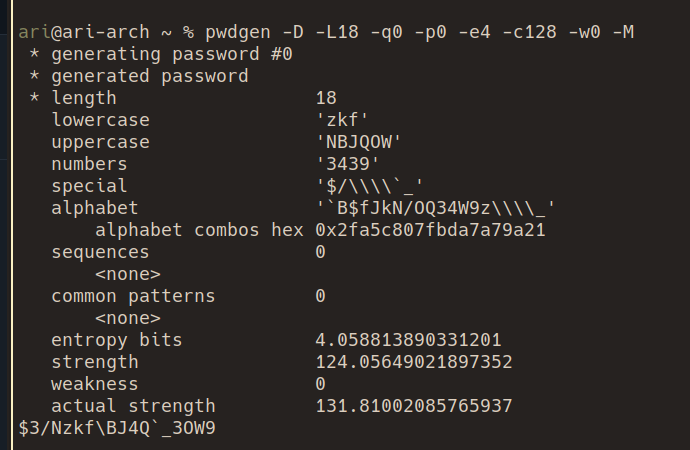Click the special characters value string
The width and height of the screenshot is (690, 450).
click(x=369, y=186)
